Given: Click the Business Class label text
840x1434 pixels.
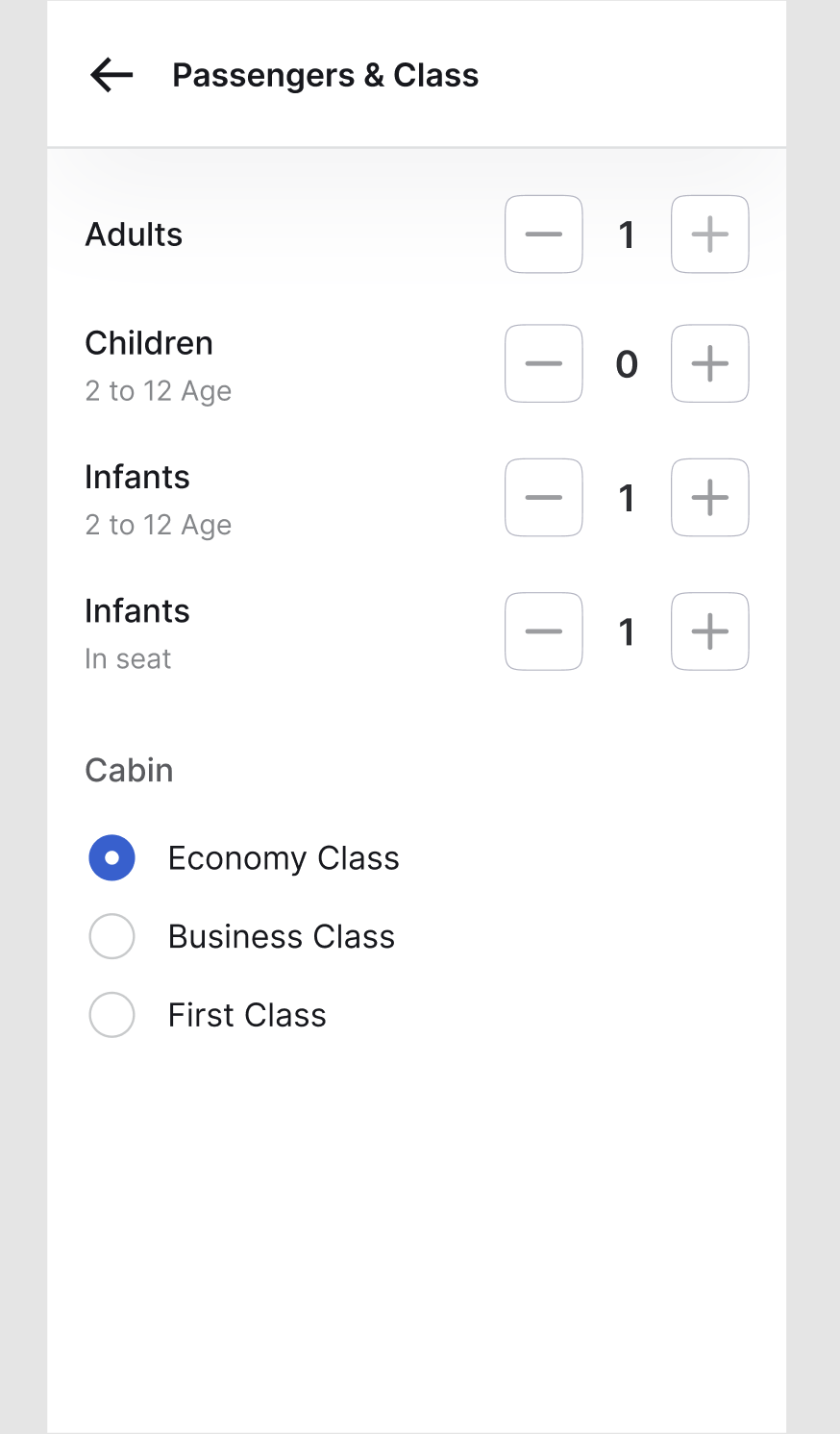Looking at the screenshot, I should 282,936.
